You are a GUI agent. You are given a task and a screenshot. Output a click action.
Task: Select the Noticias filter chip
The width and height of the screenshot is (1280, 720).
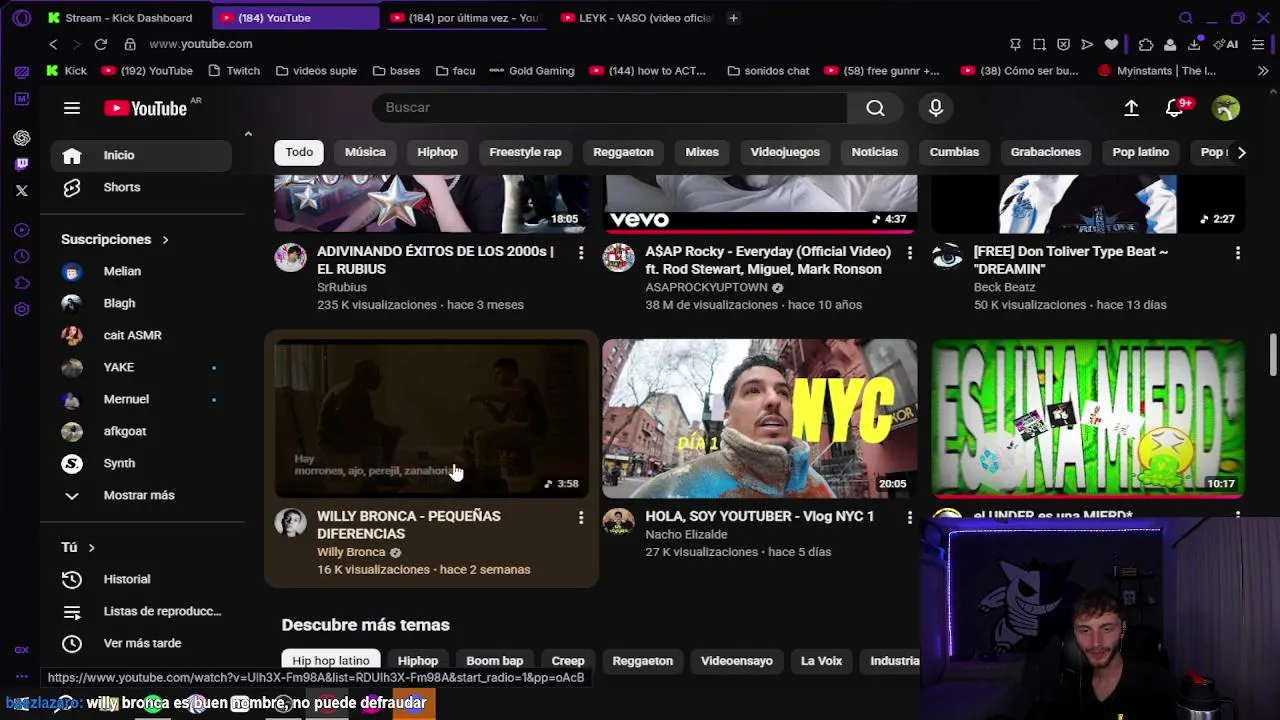tap(874, 152)
